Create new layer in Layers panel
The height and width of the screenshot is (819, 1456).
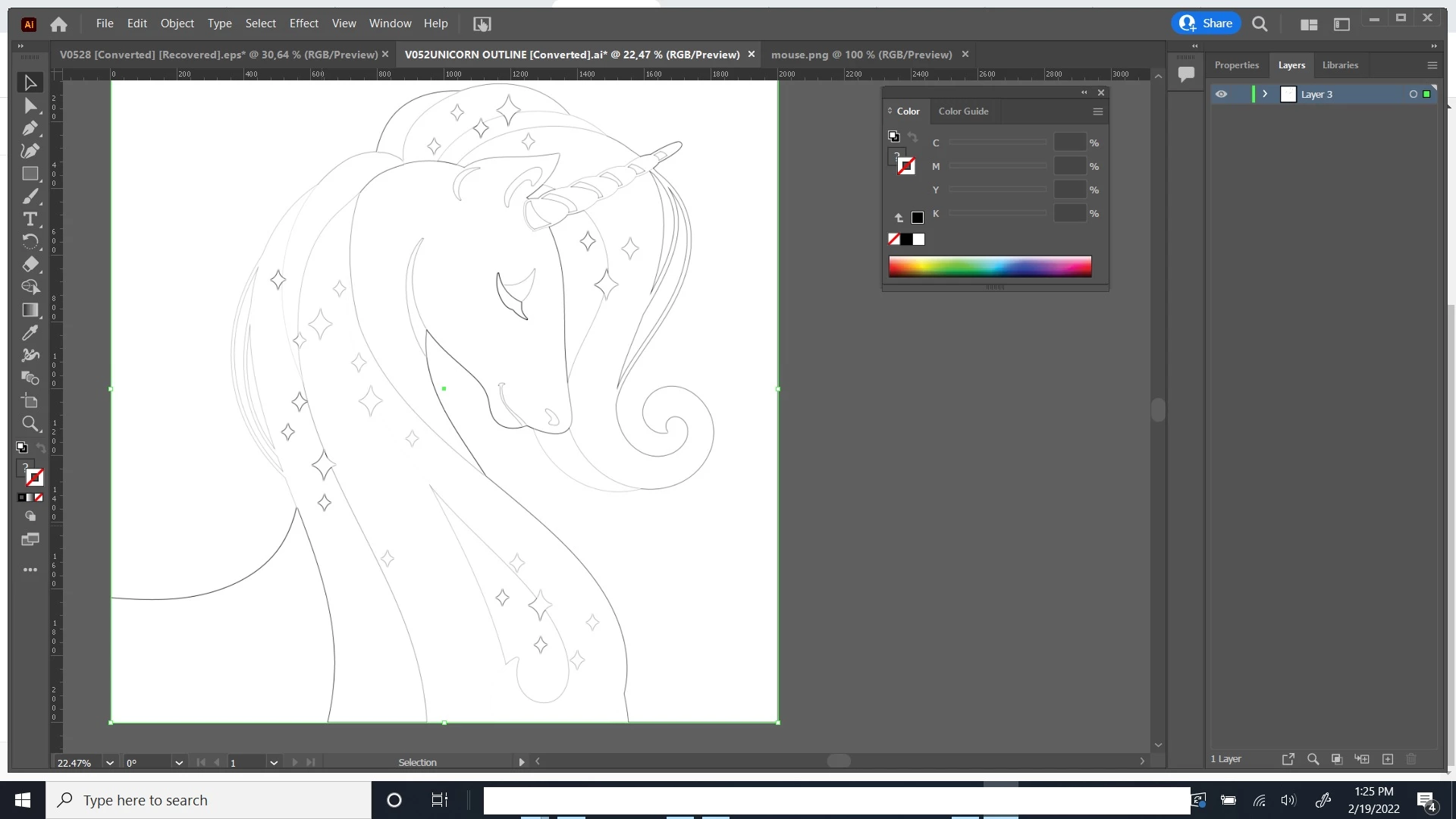1388,759
